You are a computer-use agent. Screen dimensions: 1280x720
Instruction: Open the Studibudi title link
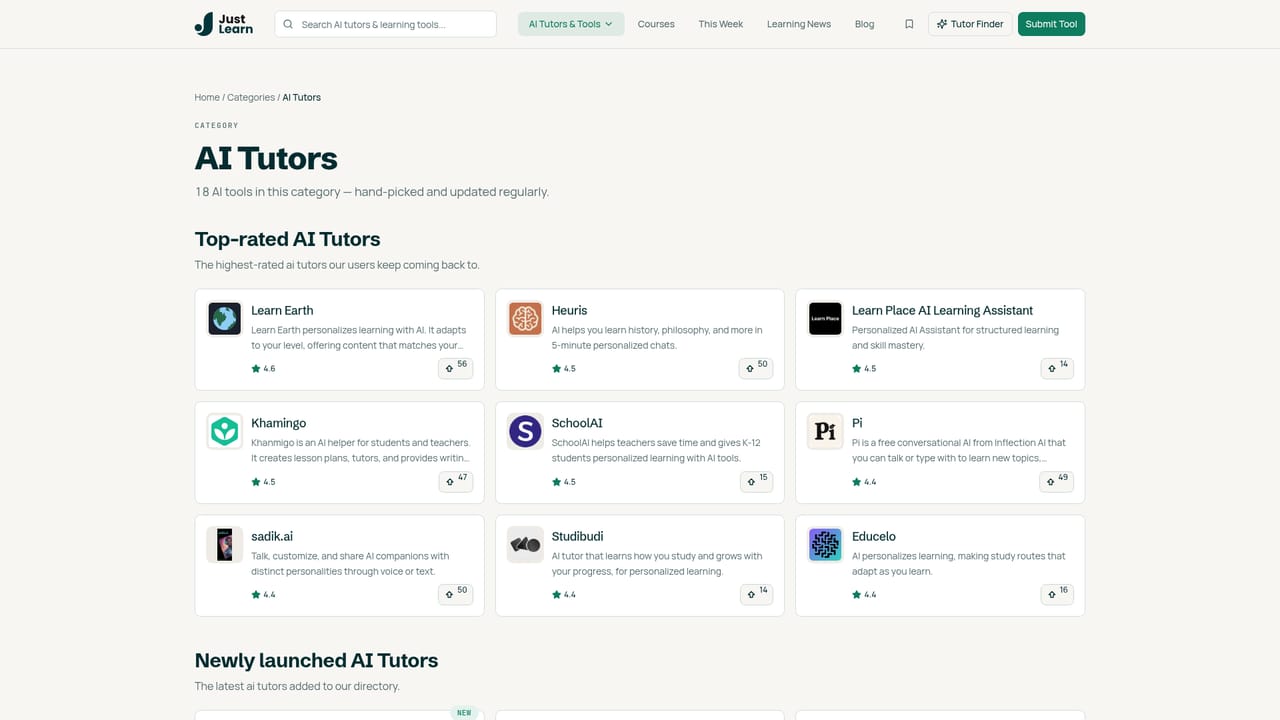[578, 536]
